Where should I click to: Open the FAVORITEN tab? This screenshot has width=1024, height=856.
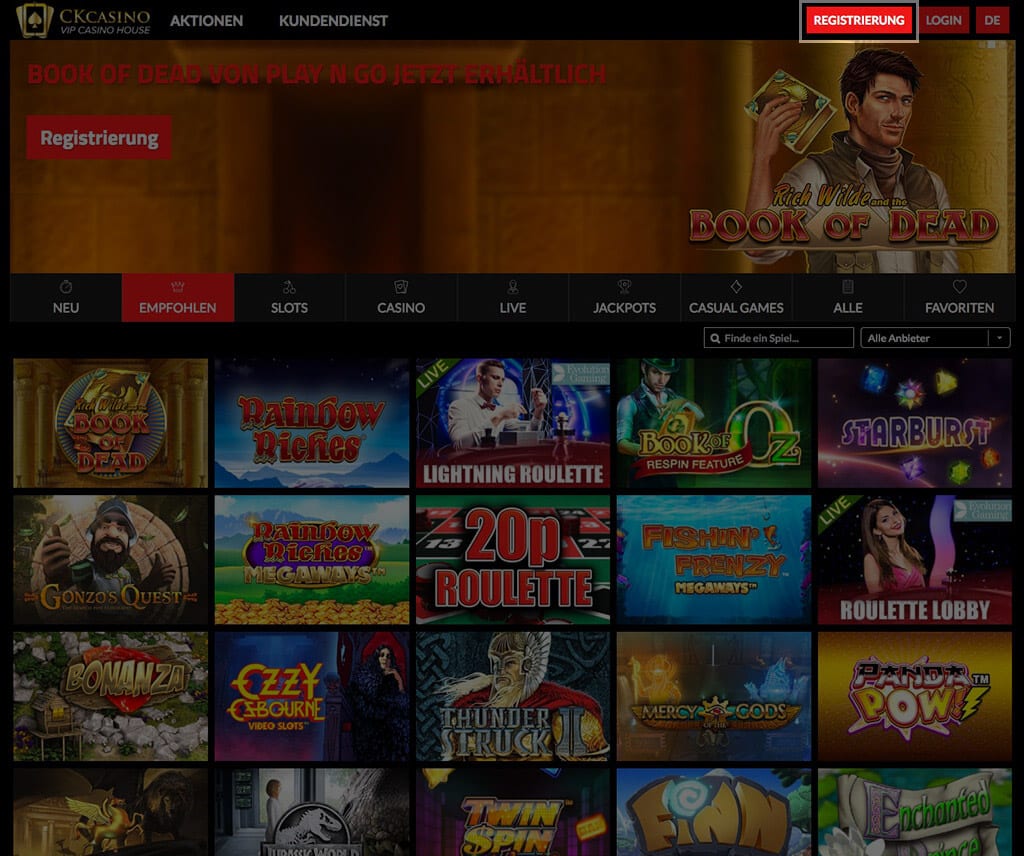pyautogui.click(x=959, y=298)
